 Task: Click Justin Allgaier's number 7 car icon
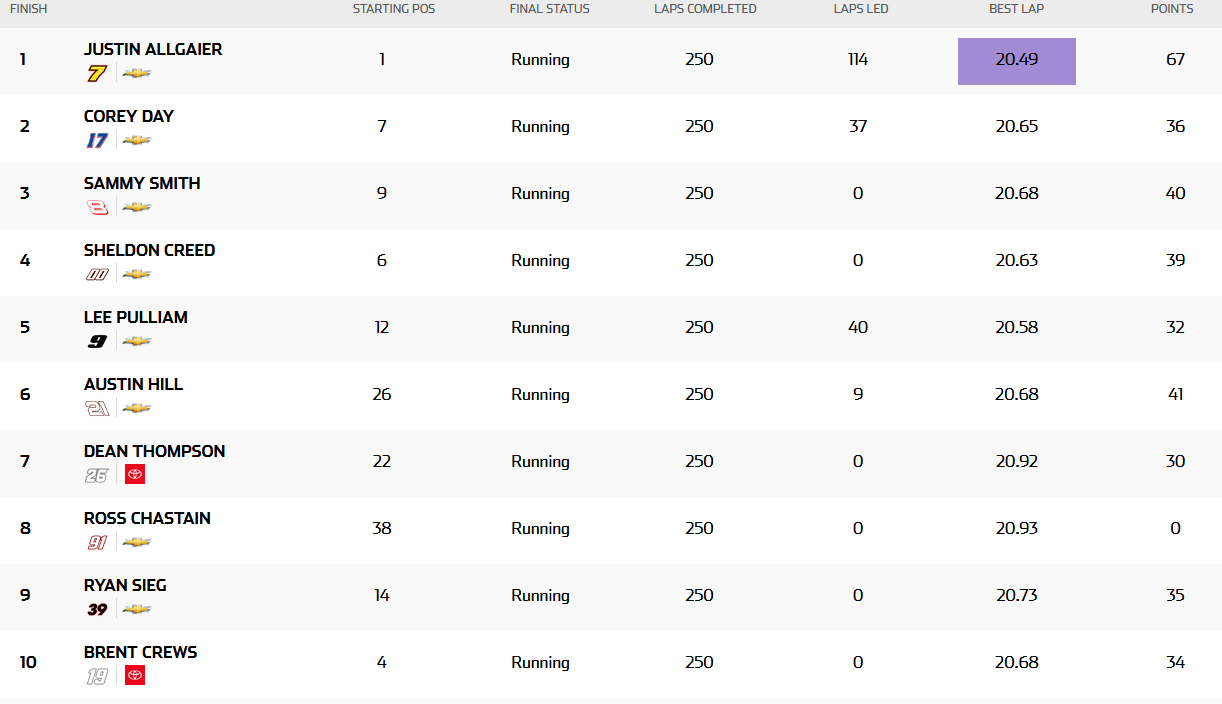[97, 73]
